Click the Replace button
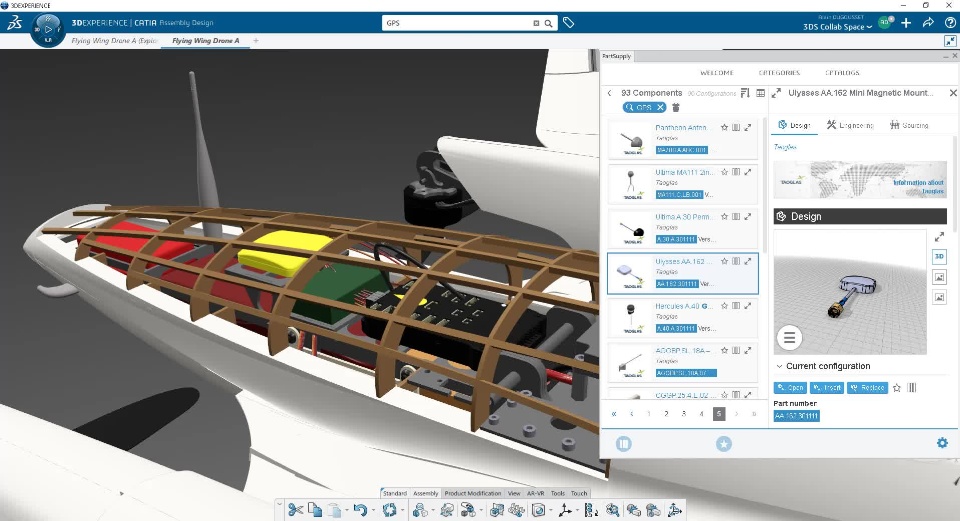 tap(867, 388)
